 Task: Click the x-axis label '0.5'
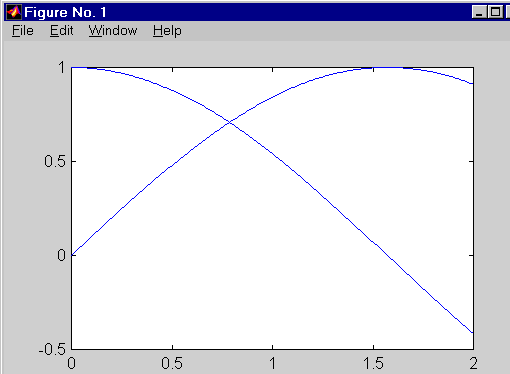coord(172,363)
